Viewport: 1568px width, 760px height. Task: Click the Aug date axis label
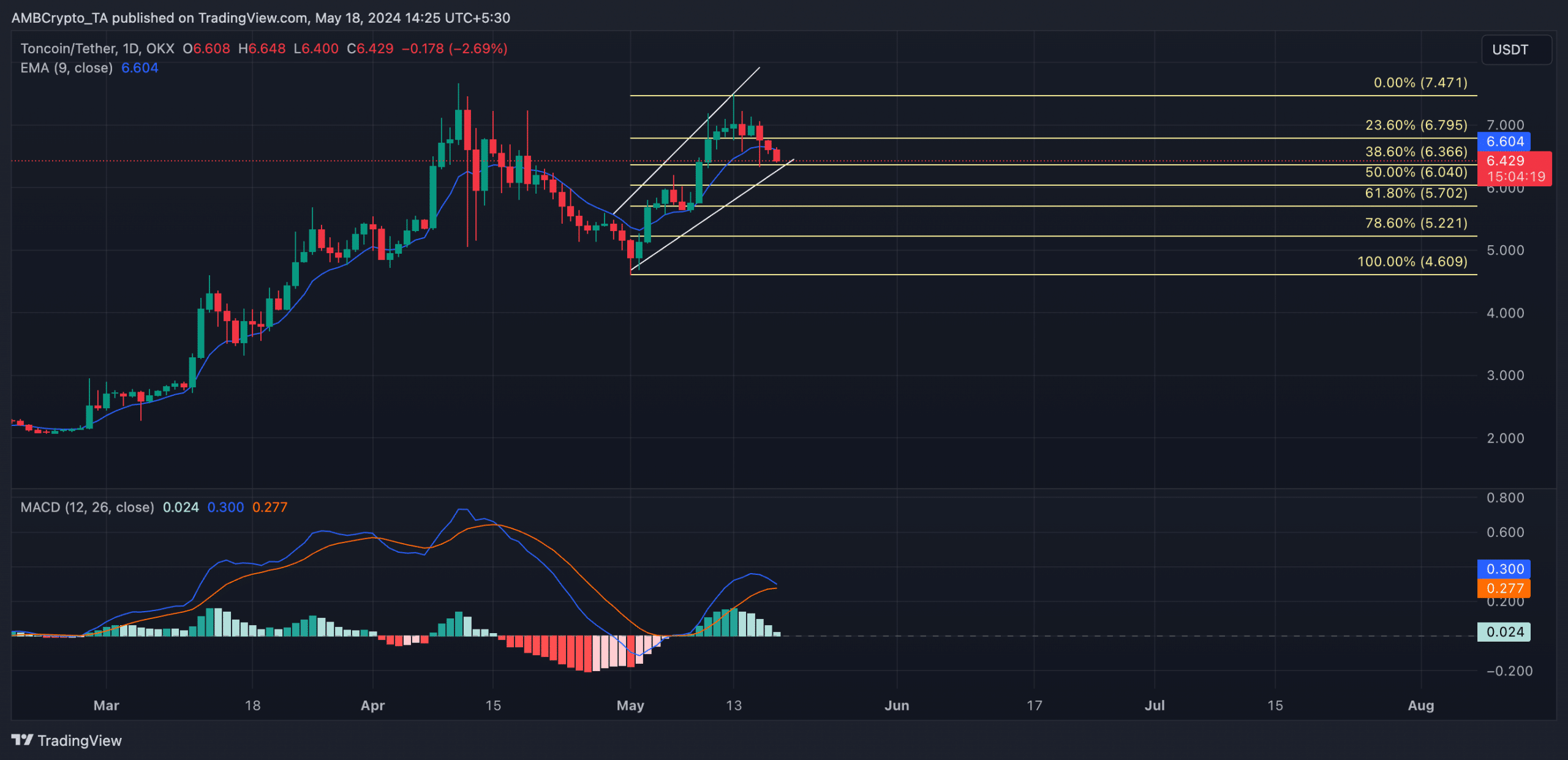1421,705
